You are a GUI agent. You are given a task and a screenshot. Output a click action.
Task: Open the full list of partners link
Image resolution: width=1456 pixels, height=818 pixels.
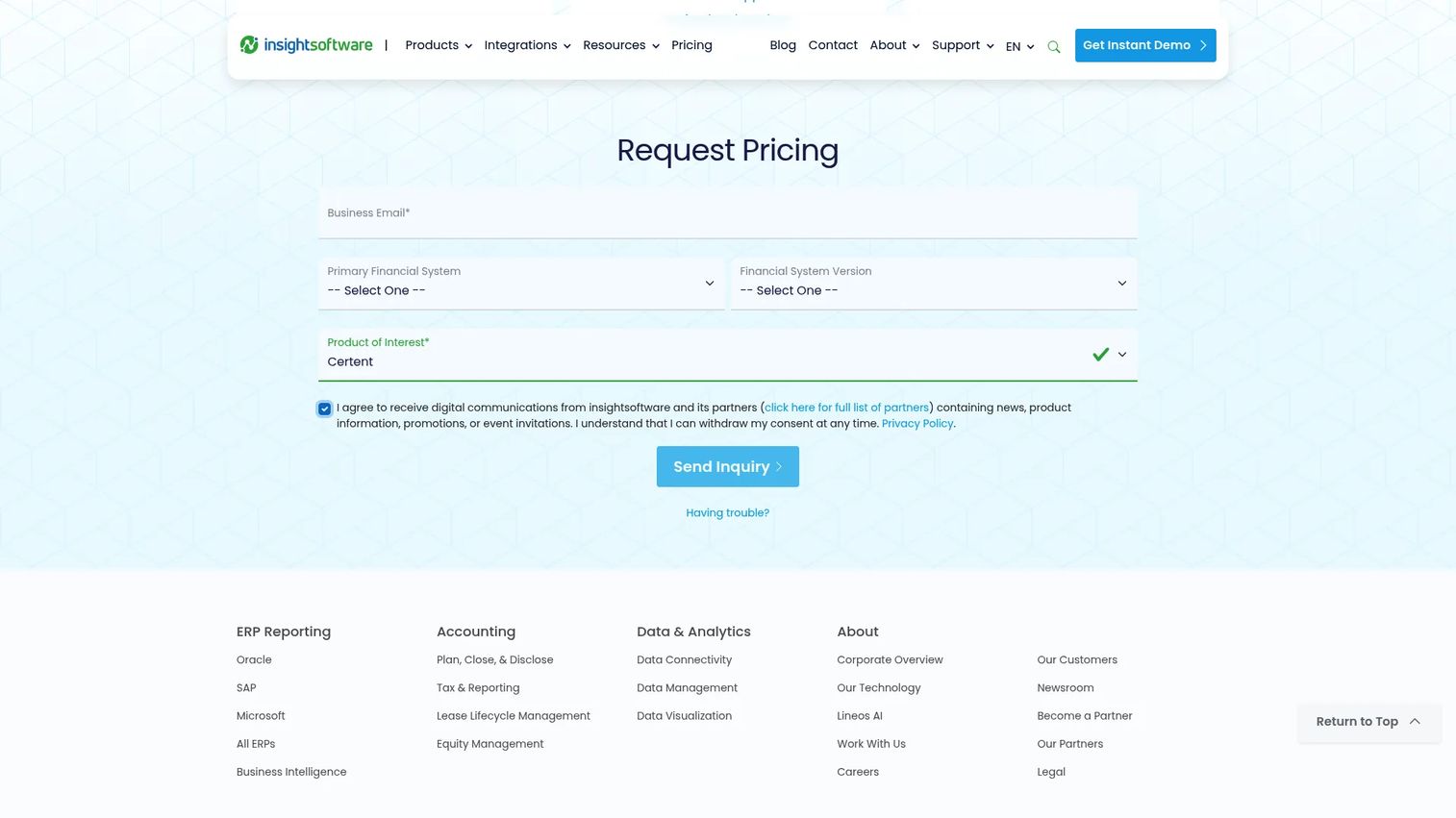(846, 408)
